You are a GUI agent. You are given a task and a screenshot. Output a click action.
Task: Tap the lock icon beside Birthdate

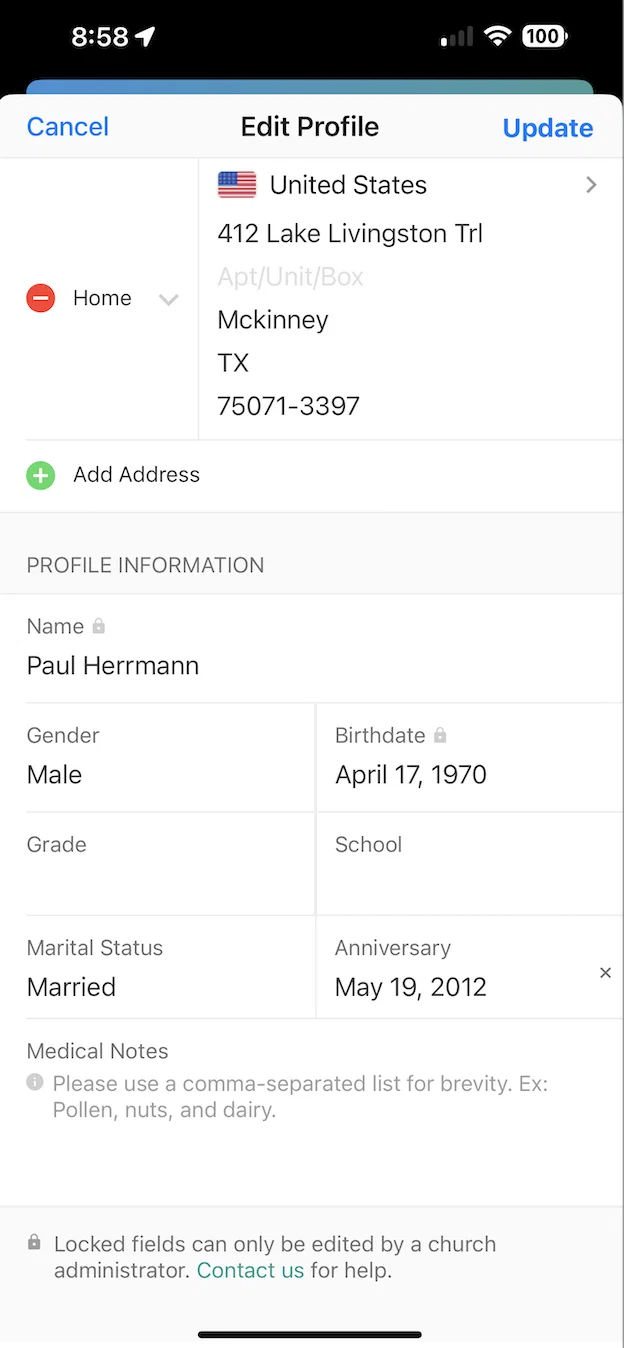coord(440,735)
